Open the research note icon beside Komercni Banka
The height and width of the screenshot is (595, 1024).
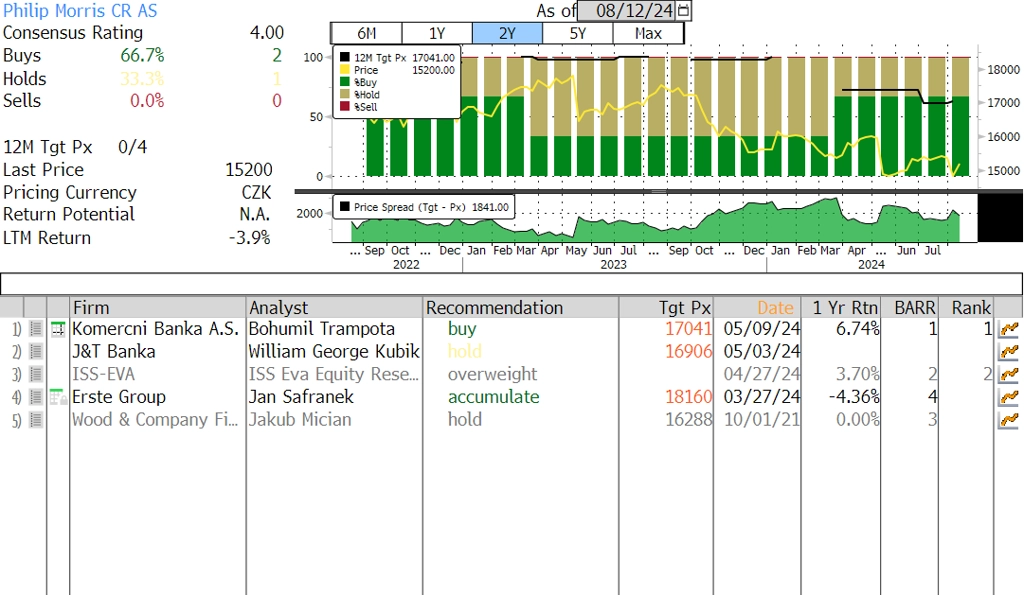pos(58,329)
